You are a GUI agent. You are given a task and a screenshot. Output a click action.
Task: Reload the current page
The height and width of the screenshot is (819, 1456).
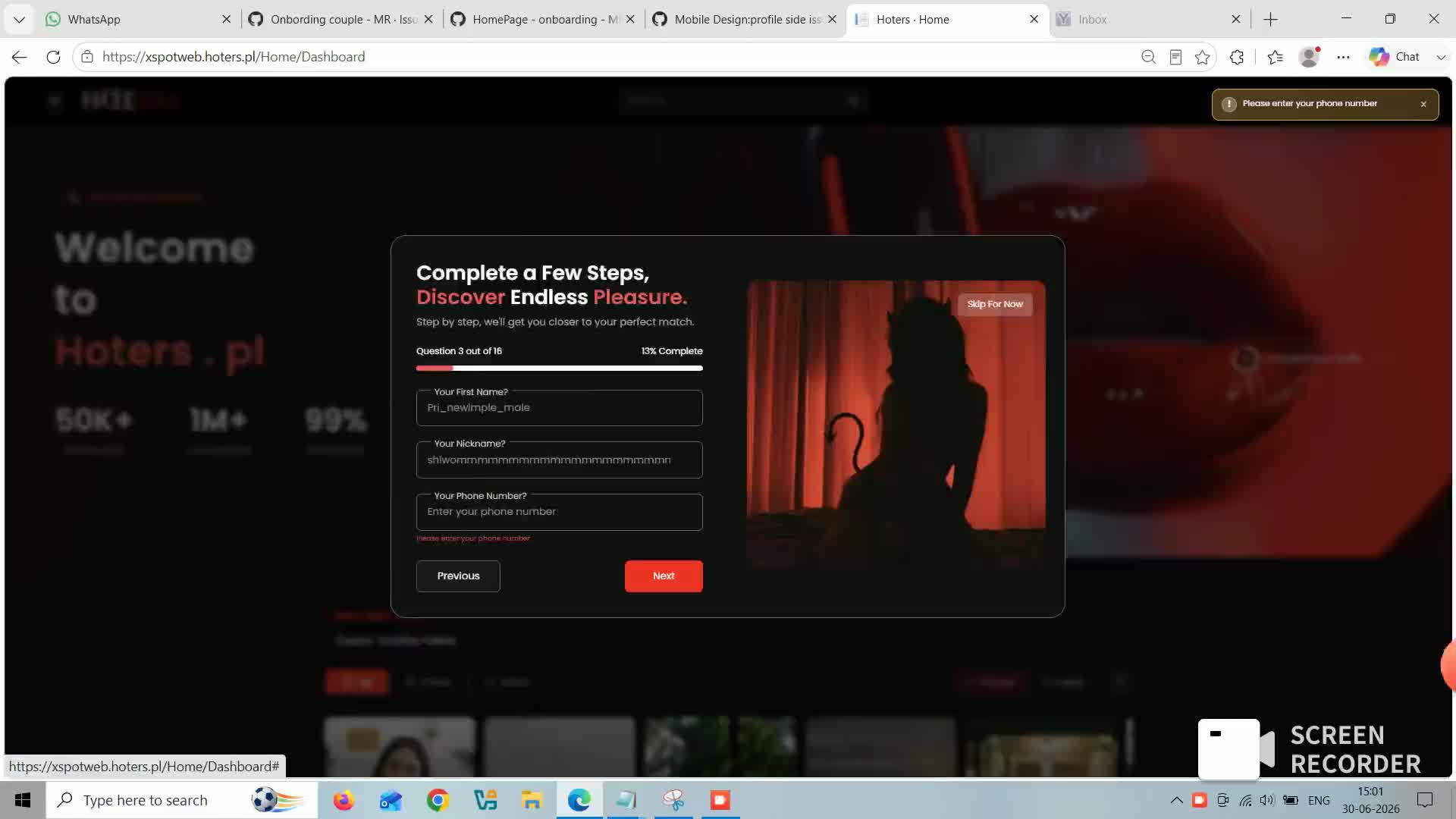coord(53,57)
